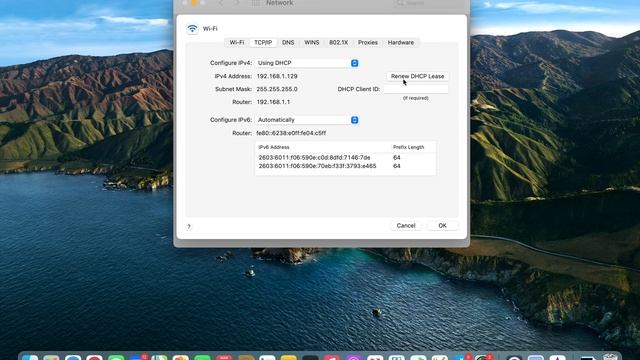This screenshot has height=360, width=640.
Task: Select the TCP/IP tab
Action: (263, 42)
